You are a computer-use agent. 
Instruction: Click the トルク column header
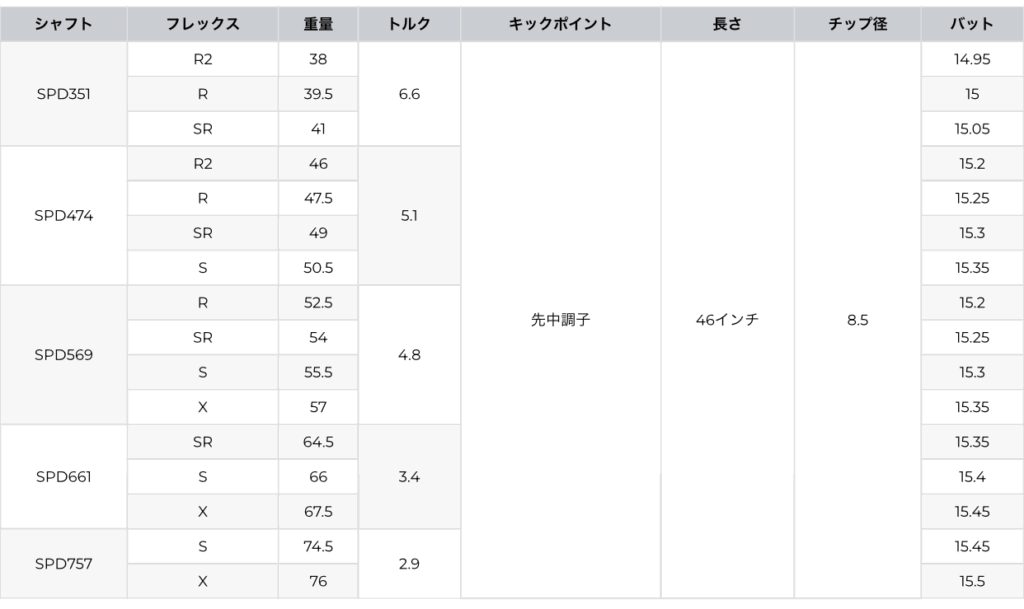(x=408, y=24)
